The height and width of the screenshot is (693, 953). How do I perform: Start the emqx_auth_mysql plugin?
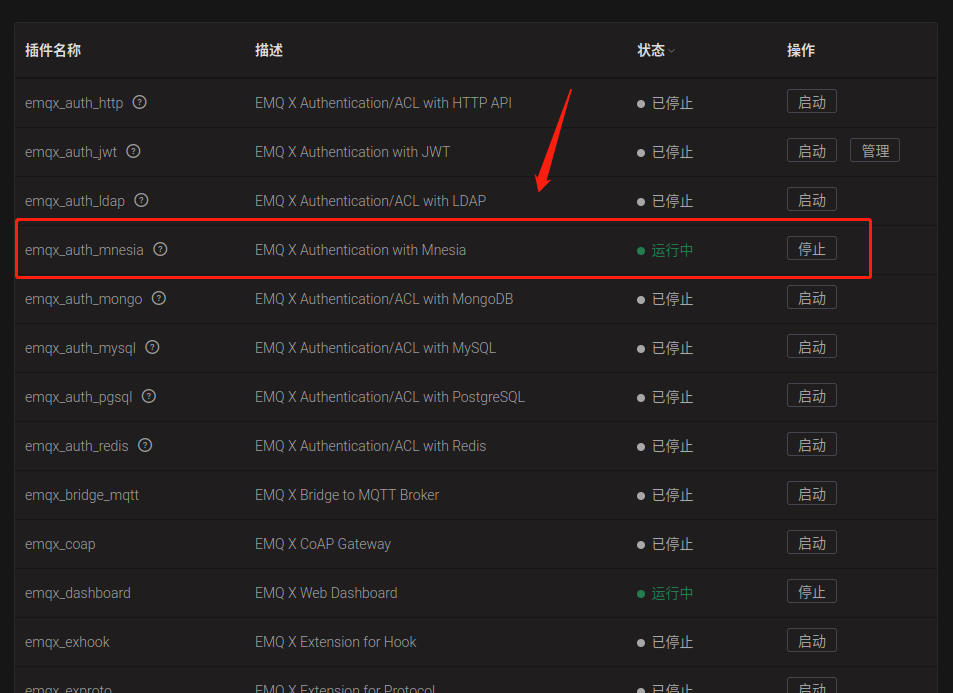(x=811, y=347)
